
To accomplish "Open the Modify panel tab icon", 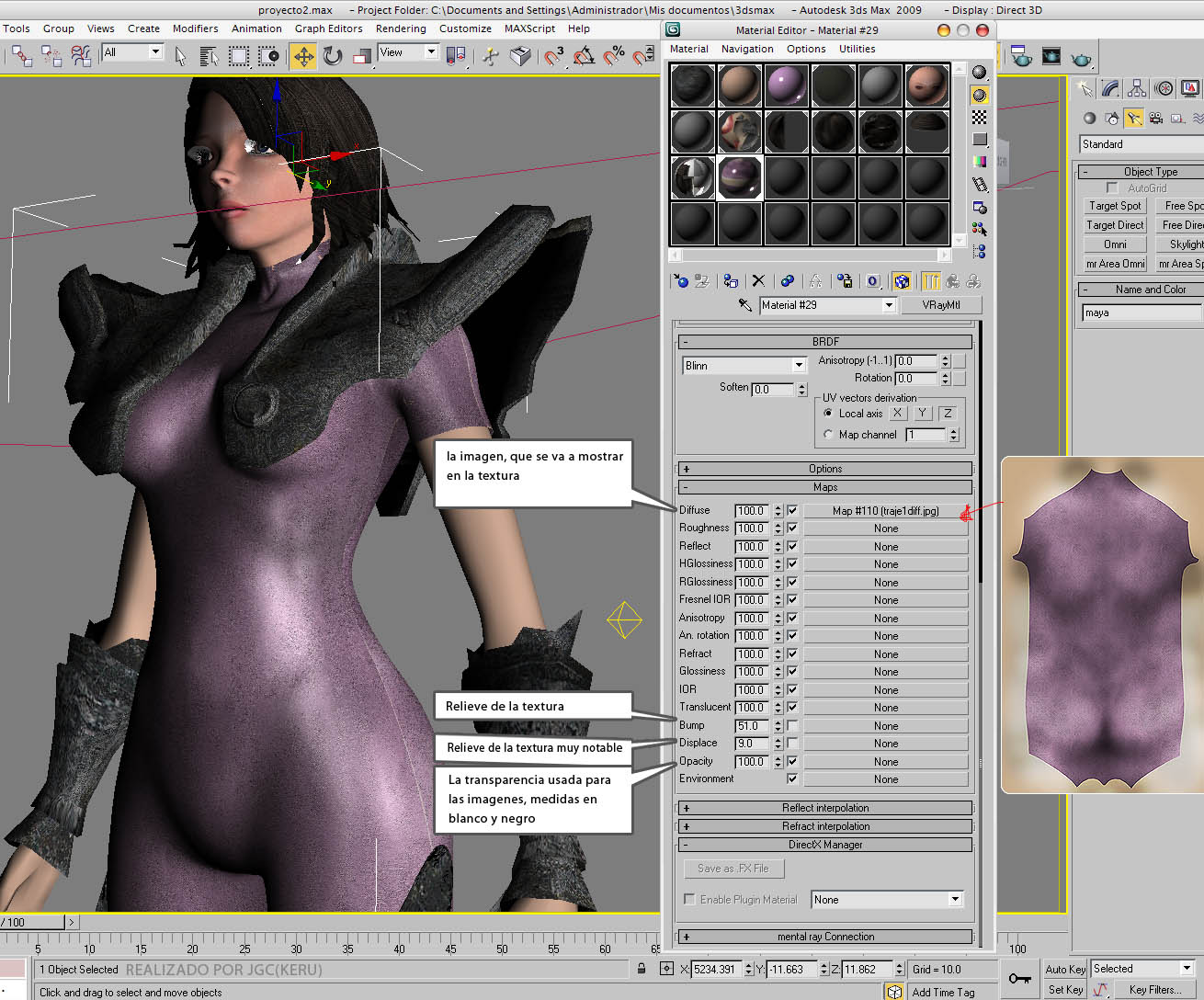I will point(1111,88).
